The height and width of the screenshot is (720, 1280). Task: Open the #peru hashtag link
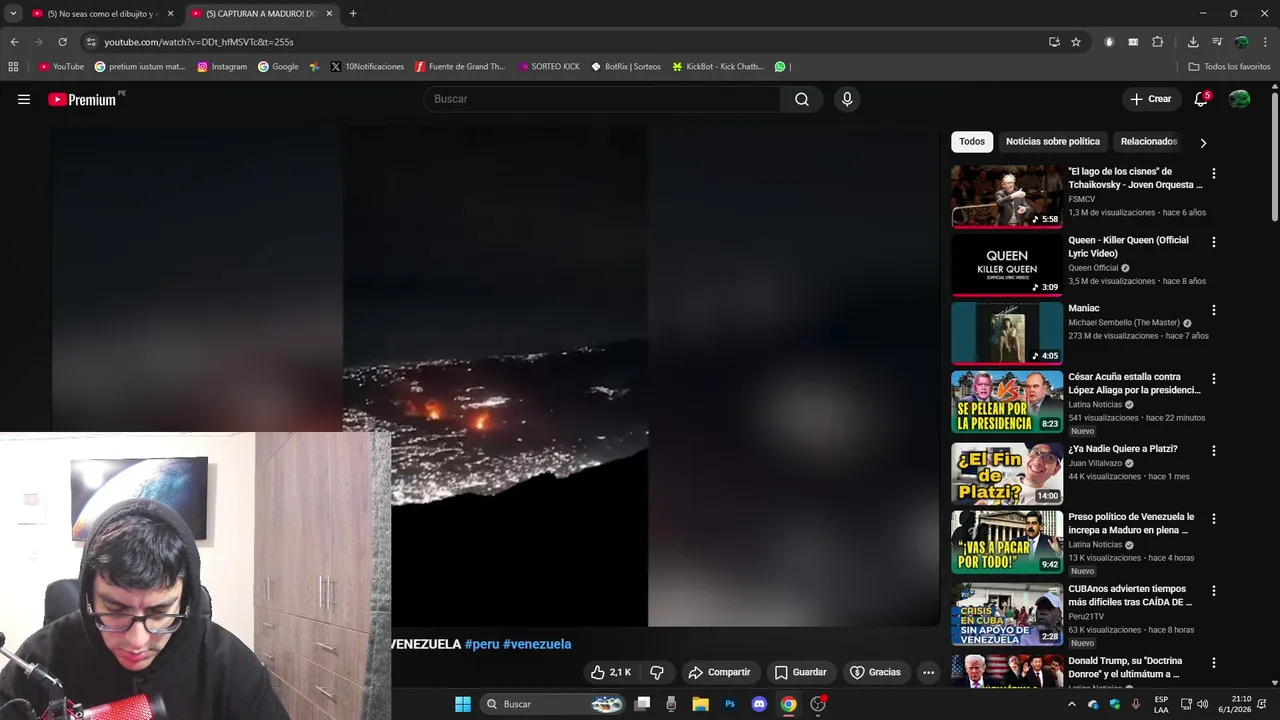pos(482,644)
